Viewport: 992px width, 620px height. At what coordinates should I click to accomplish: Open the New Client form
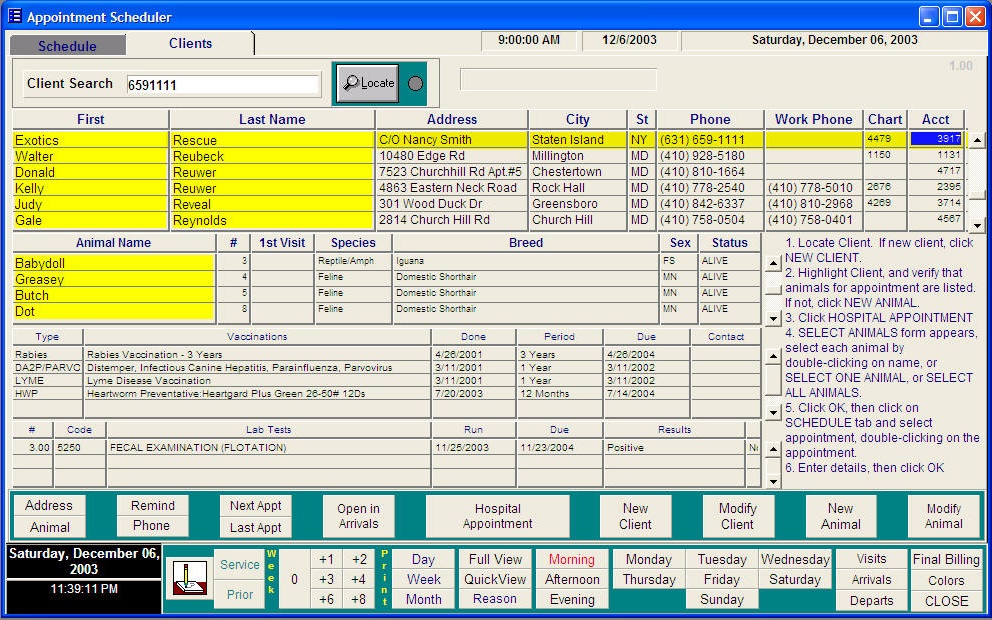[635, 515]
